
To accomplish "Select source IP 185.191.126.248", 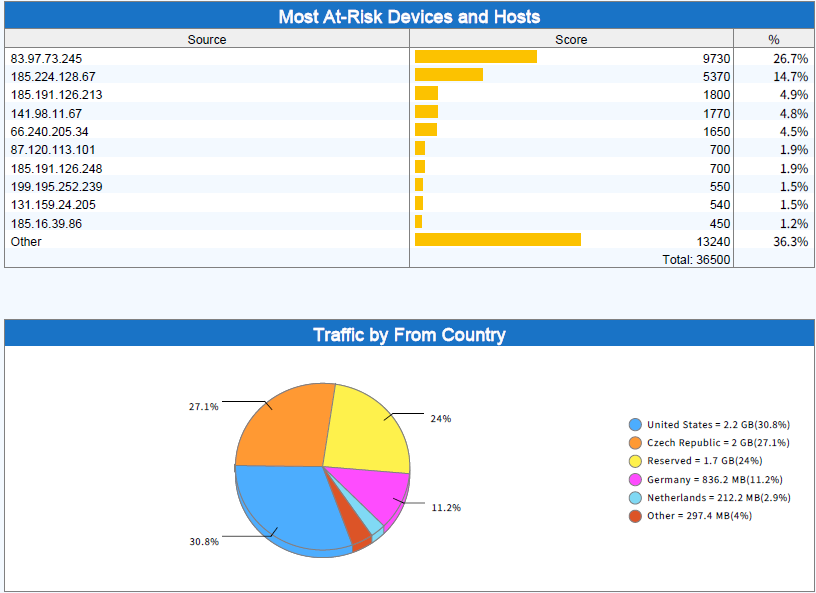I will (x=56, y=169).
